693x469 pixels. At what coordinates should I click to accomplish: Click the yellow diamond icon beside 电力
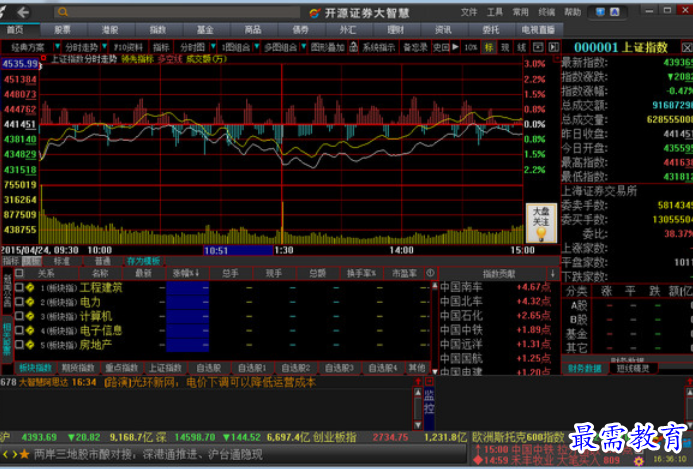point(30,302)
